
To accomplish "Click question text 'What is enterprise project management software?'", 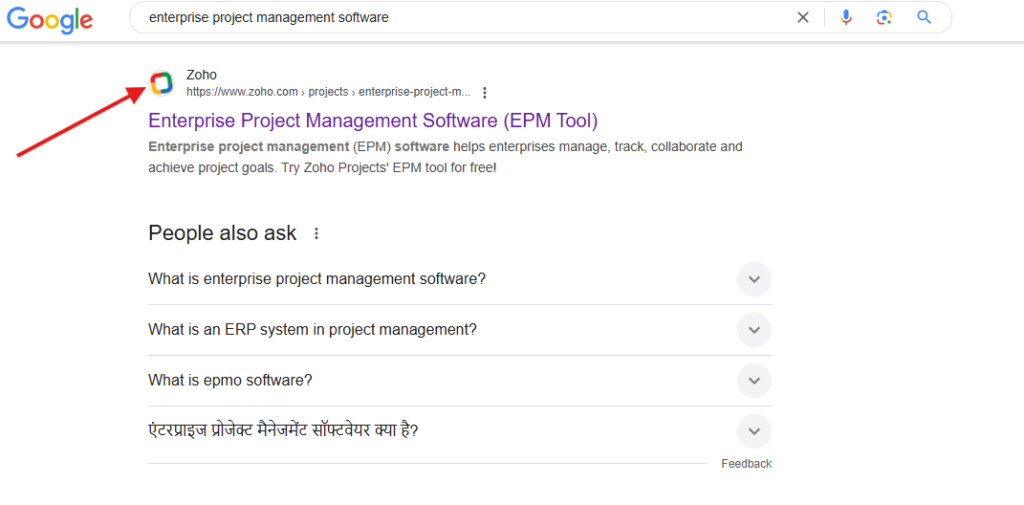I will [317, 279].
